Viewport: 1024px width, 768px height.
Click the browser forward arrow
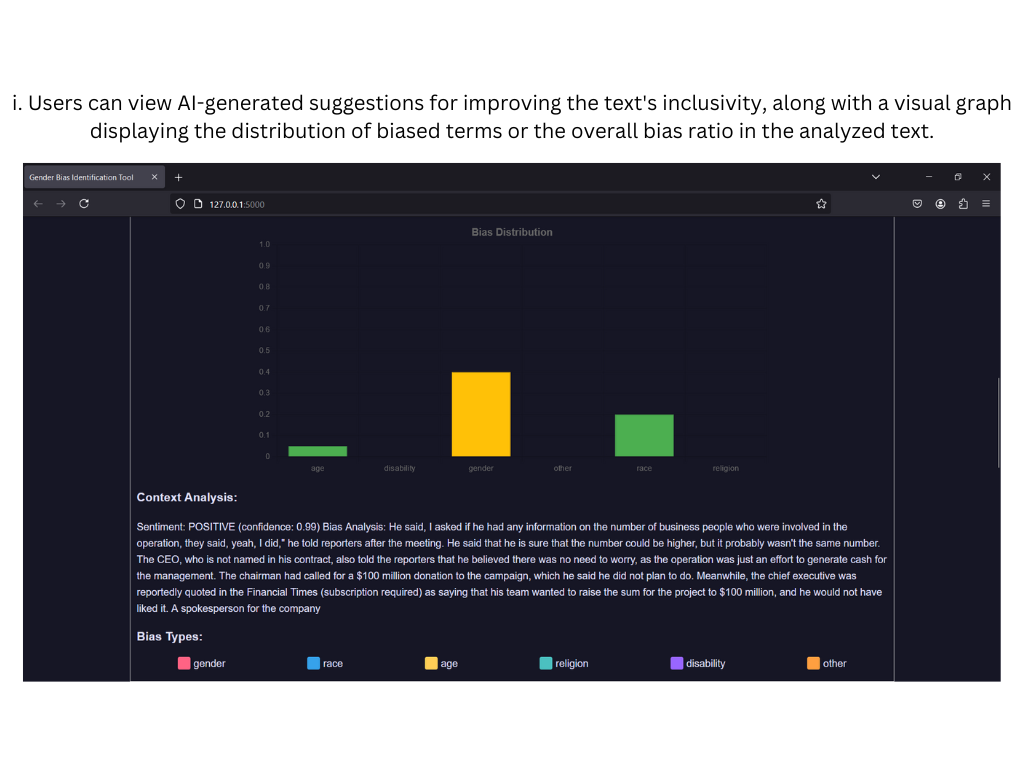61,204
